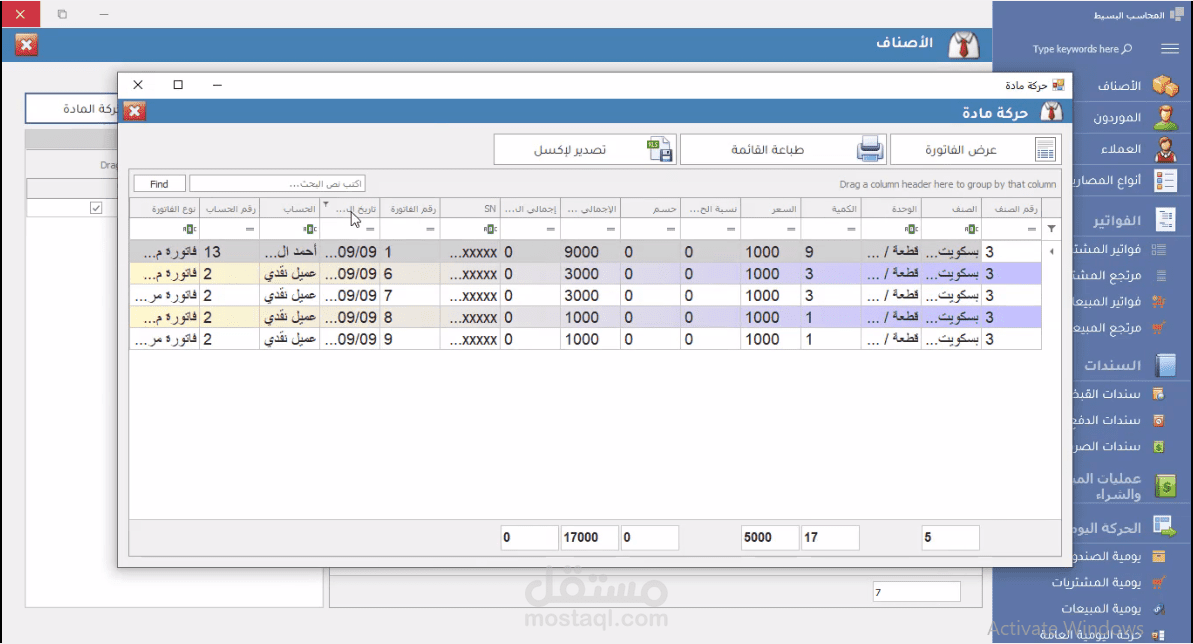
Task: Click the السندات book icon in sidebar
Action: (x=1165, y=365)
